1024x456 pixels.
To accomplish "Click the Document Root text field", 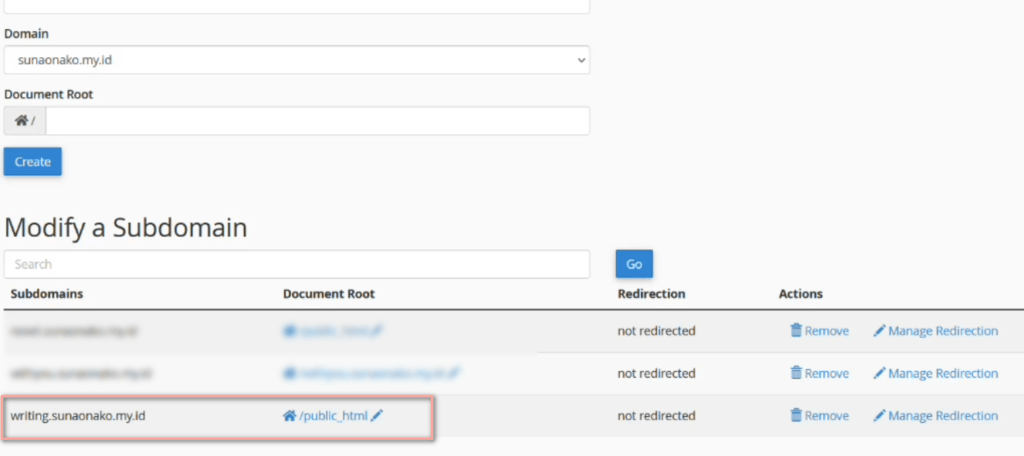I will coord(317,121).
